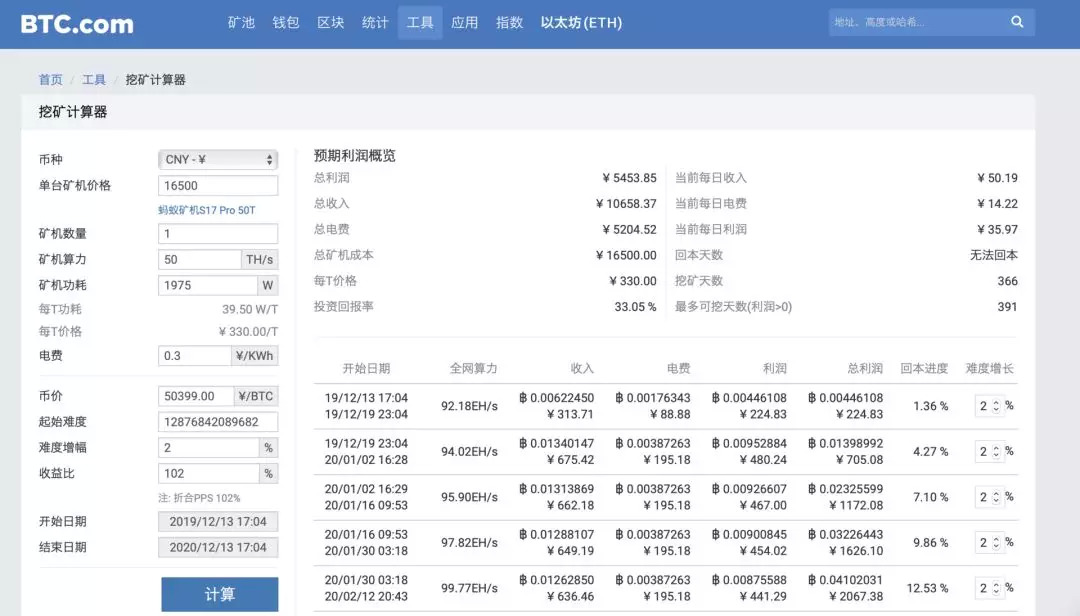Open the 矿池 menu item

tap(241, 22)
